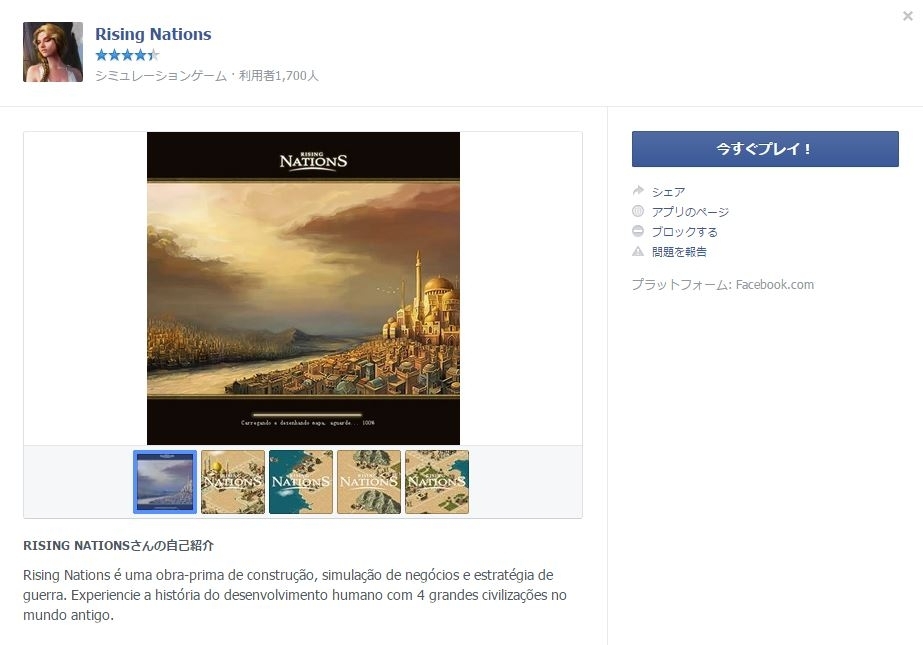Click the Rising Nations app avatar image

tap(53, 52)
